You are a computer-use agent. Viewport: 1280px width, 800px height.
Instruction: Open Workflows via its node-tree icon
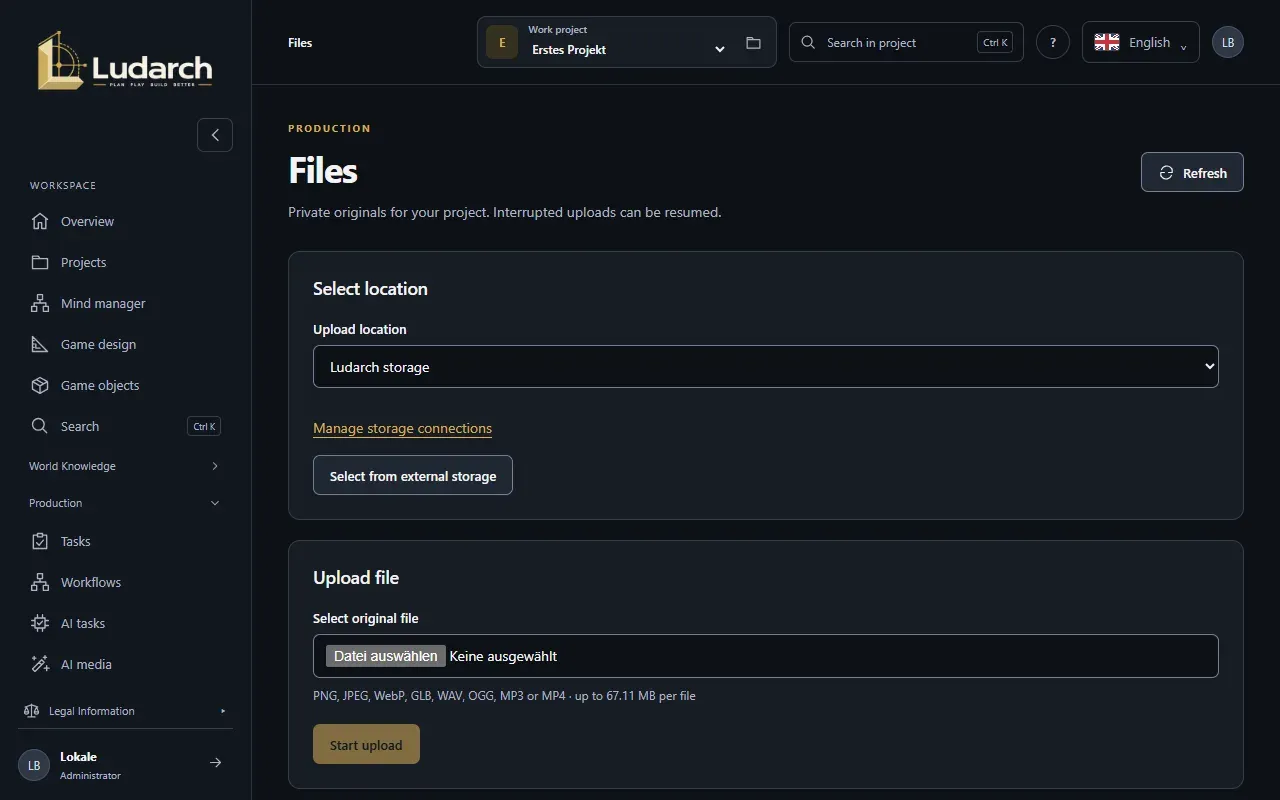[x=40, y=582]
